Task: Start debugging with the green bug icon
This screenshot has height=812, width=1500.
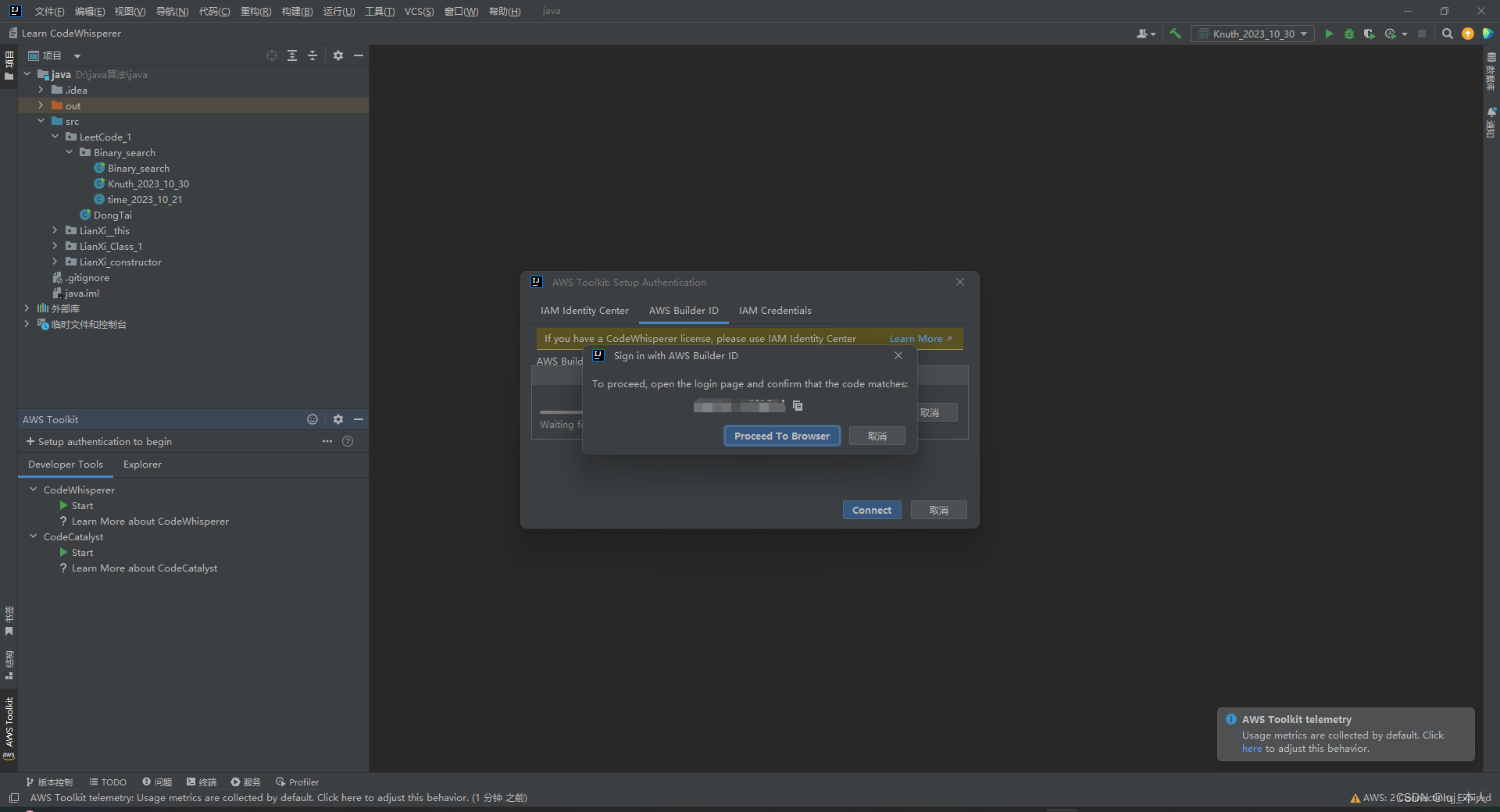Action: click(x=1349, y=34)
